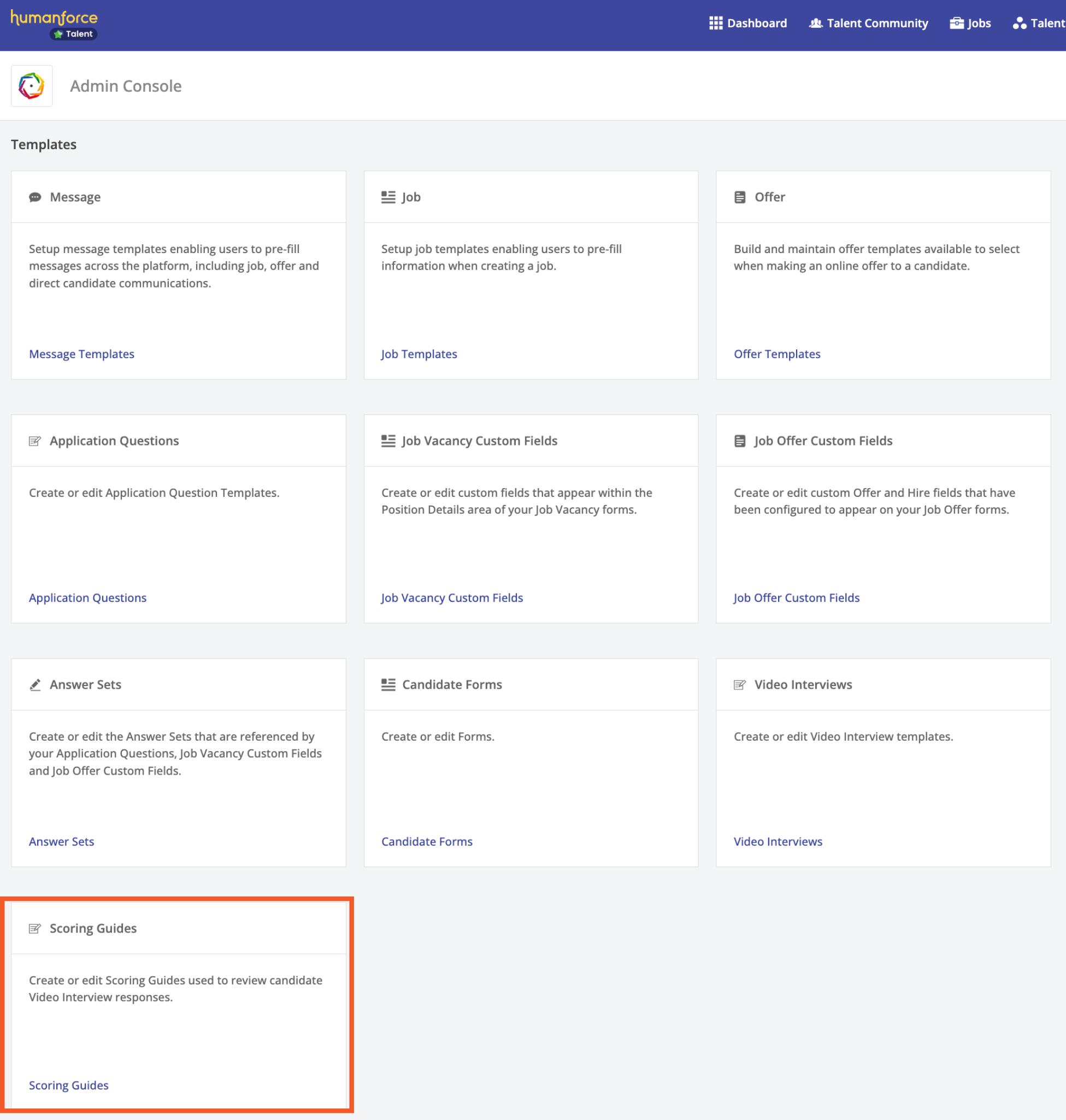The image size is (1066, 1120).
Task: Click the Answer Sets pencil icon
Action: pos(35,685)
